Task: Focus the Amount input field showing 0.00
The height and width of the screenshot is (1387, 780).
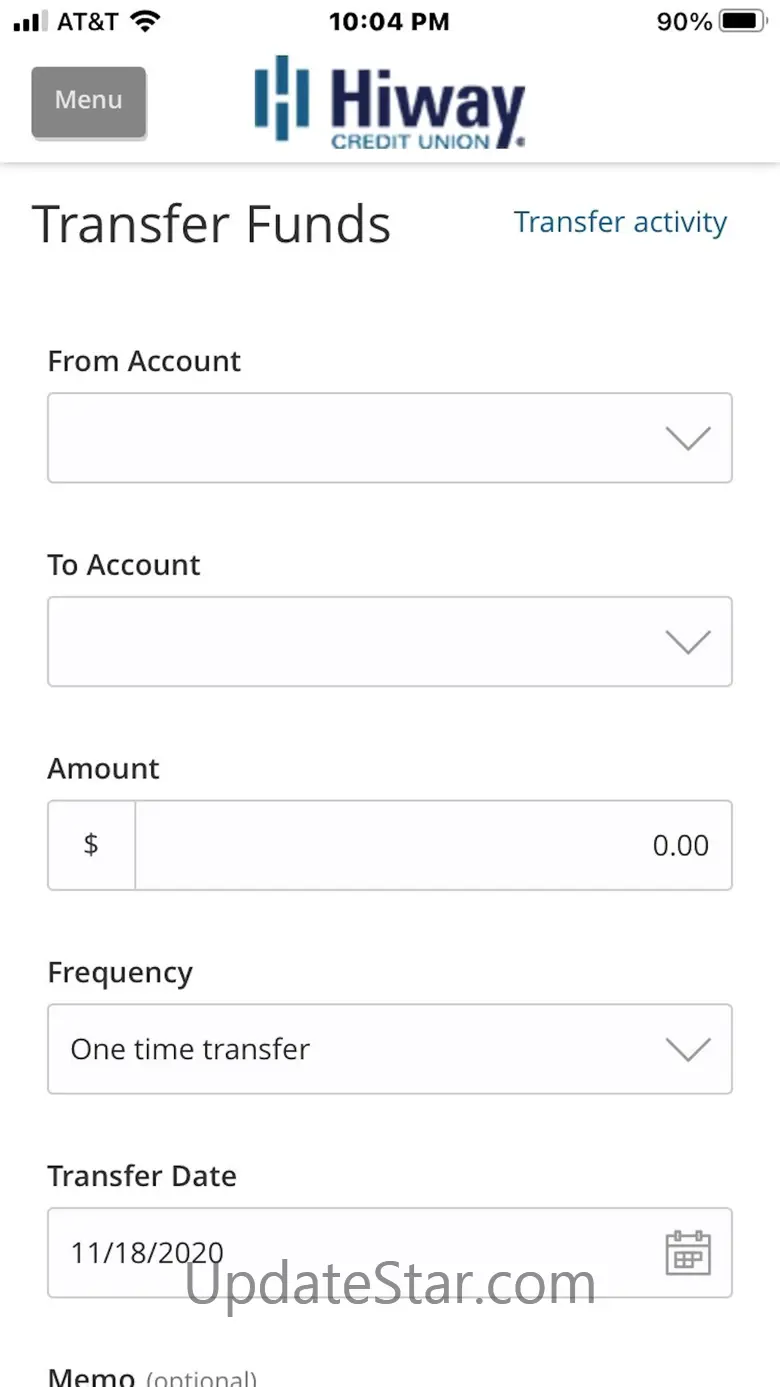Action: click(x=433, y=845)
